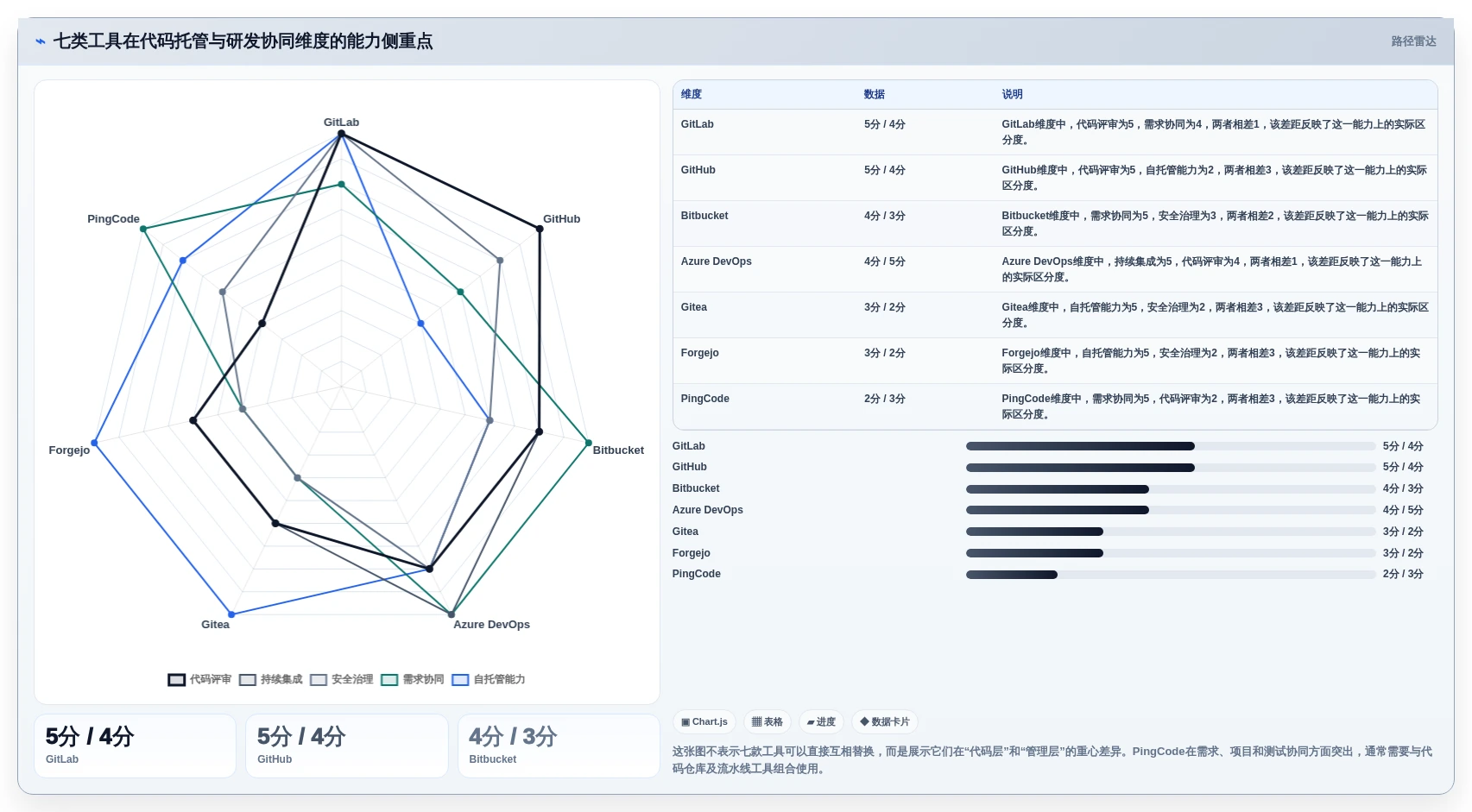Click the green data point at Bitbucket axis
The image size is (1472, 812).
pyautogui.click(x=589, y=443)
